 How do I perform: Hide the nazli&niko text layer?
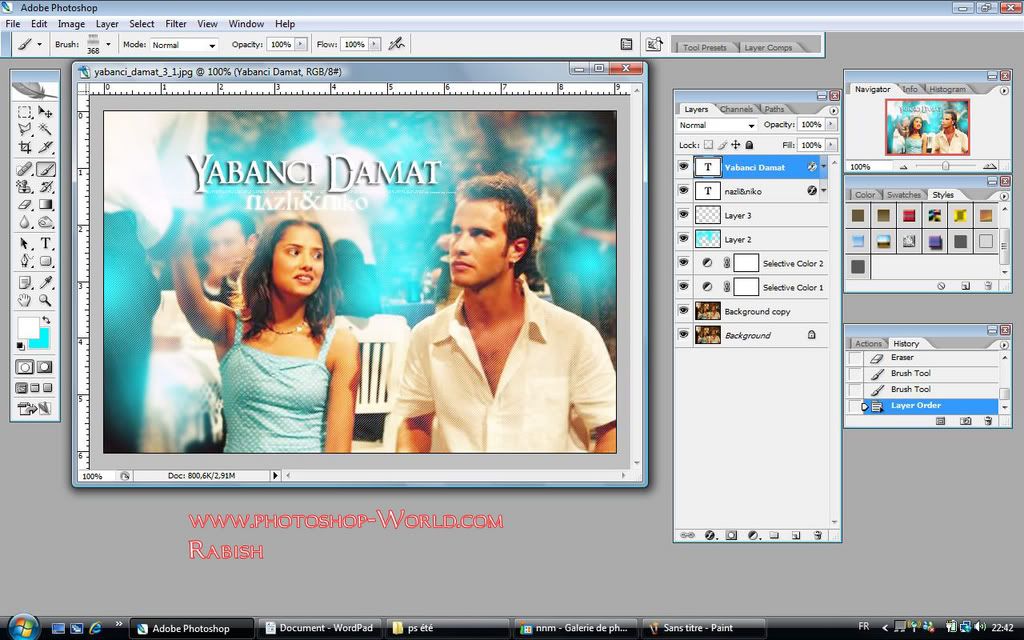pyautogui.click(x=683, y=191)
